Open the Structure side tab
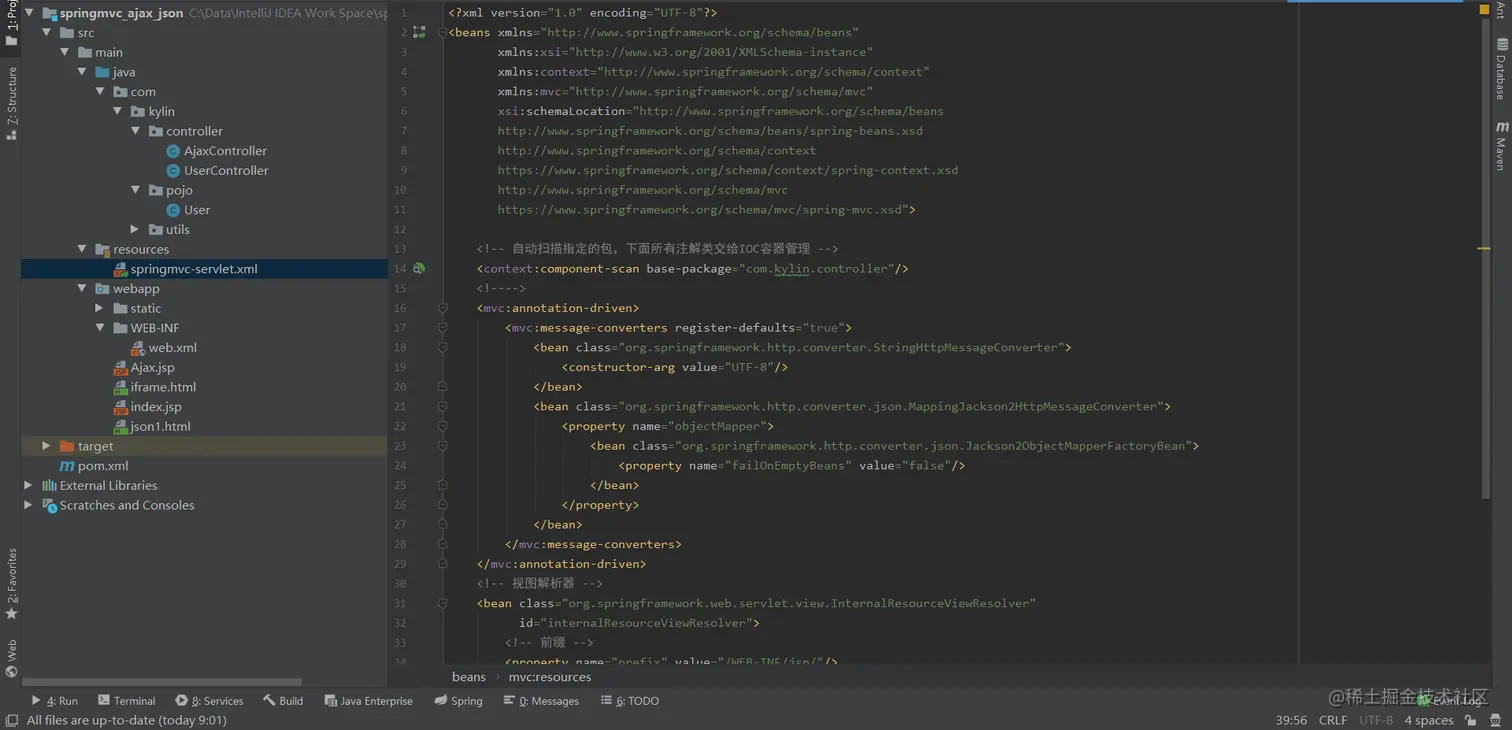1512x730 pixels. (11, 103)
